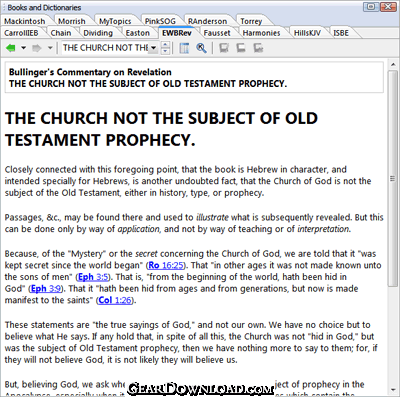Switch to the Mackintosh tab

[x=25, y=21]
